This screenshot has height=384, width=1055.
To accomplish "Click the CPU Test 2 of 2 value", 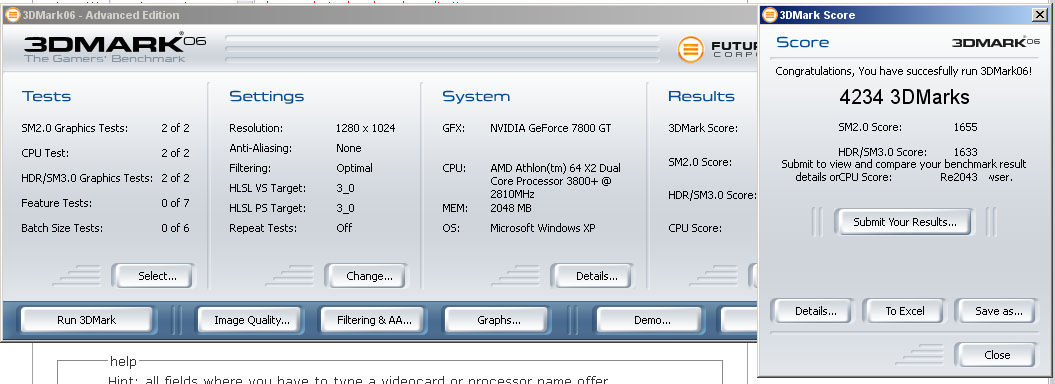I will click(175, 153).
